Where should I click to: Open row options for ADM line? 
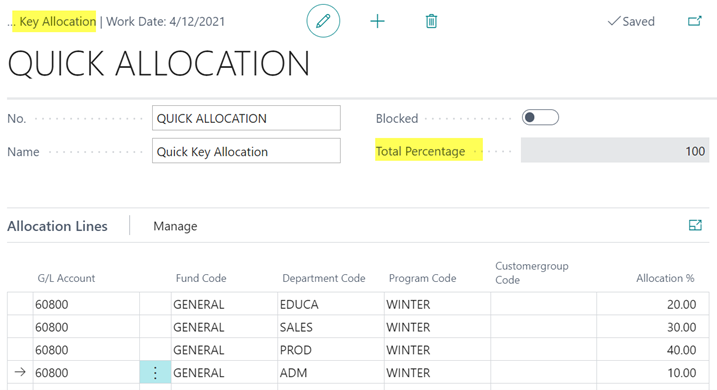[x=155, y=373]
